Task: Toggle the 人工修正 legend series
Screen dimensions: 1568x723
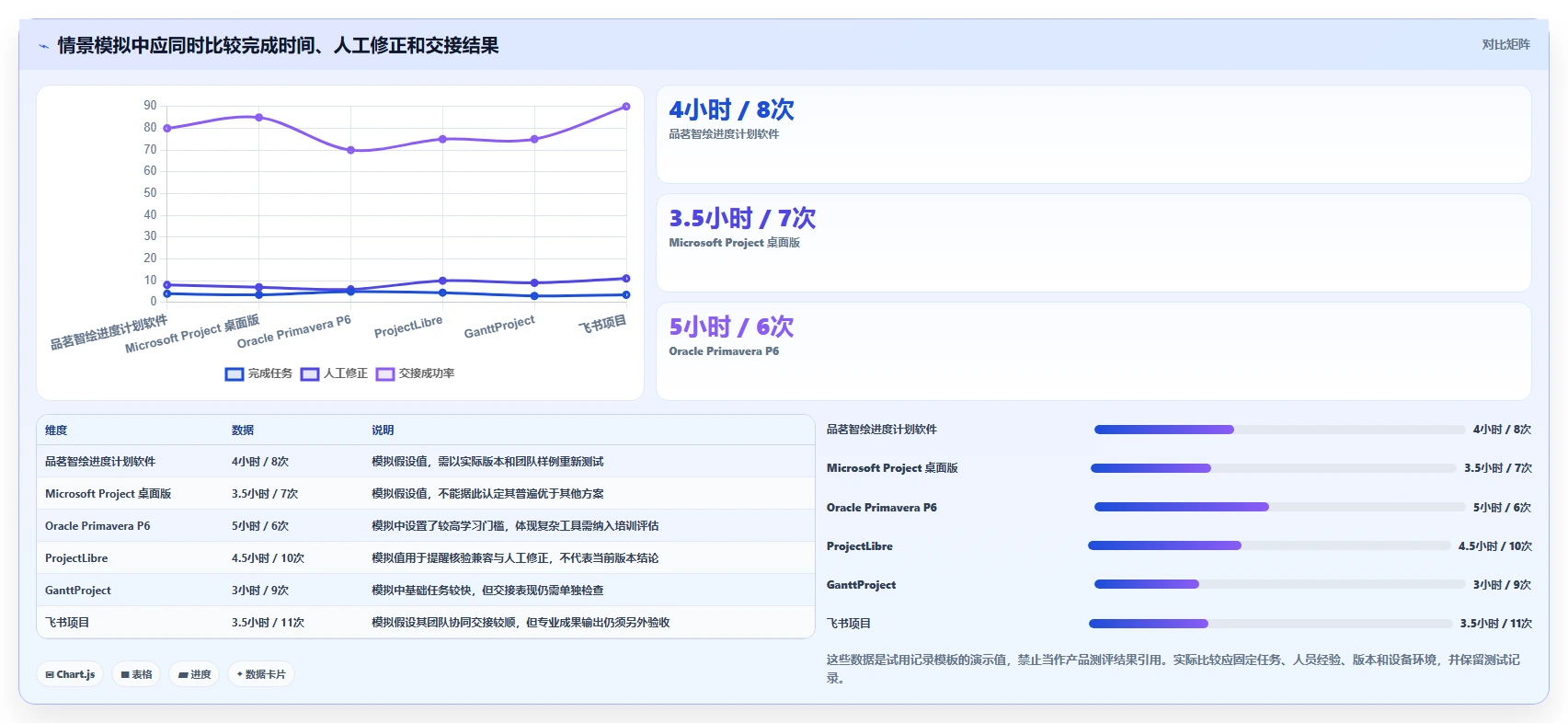Action: [x=334, y=373]
